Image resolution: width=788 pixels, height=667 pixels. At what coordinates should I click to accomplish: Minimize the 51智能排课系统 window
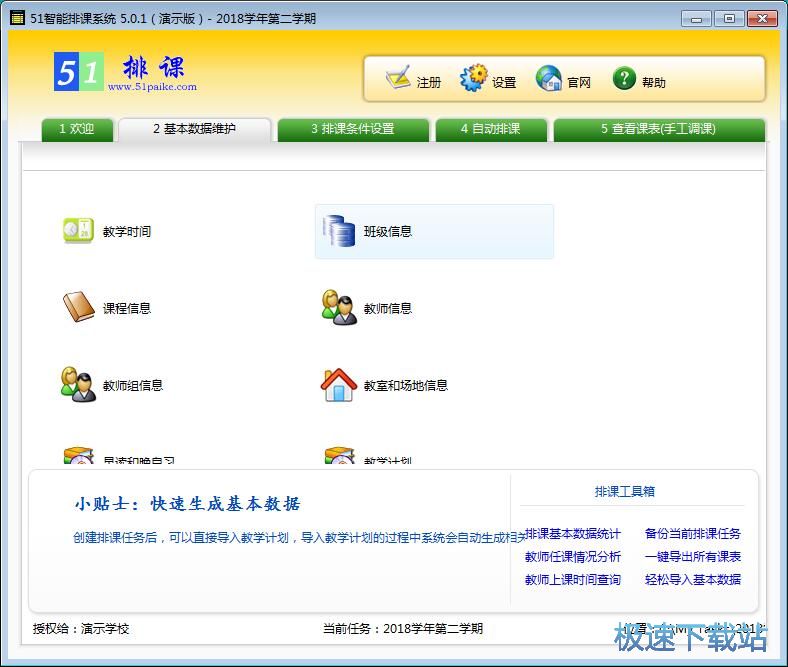[696, 19]
